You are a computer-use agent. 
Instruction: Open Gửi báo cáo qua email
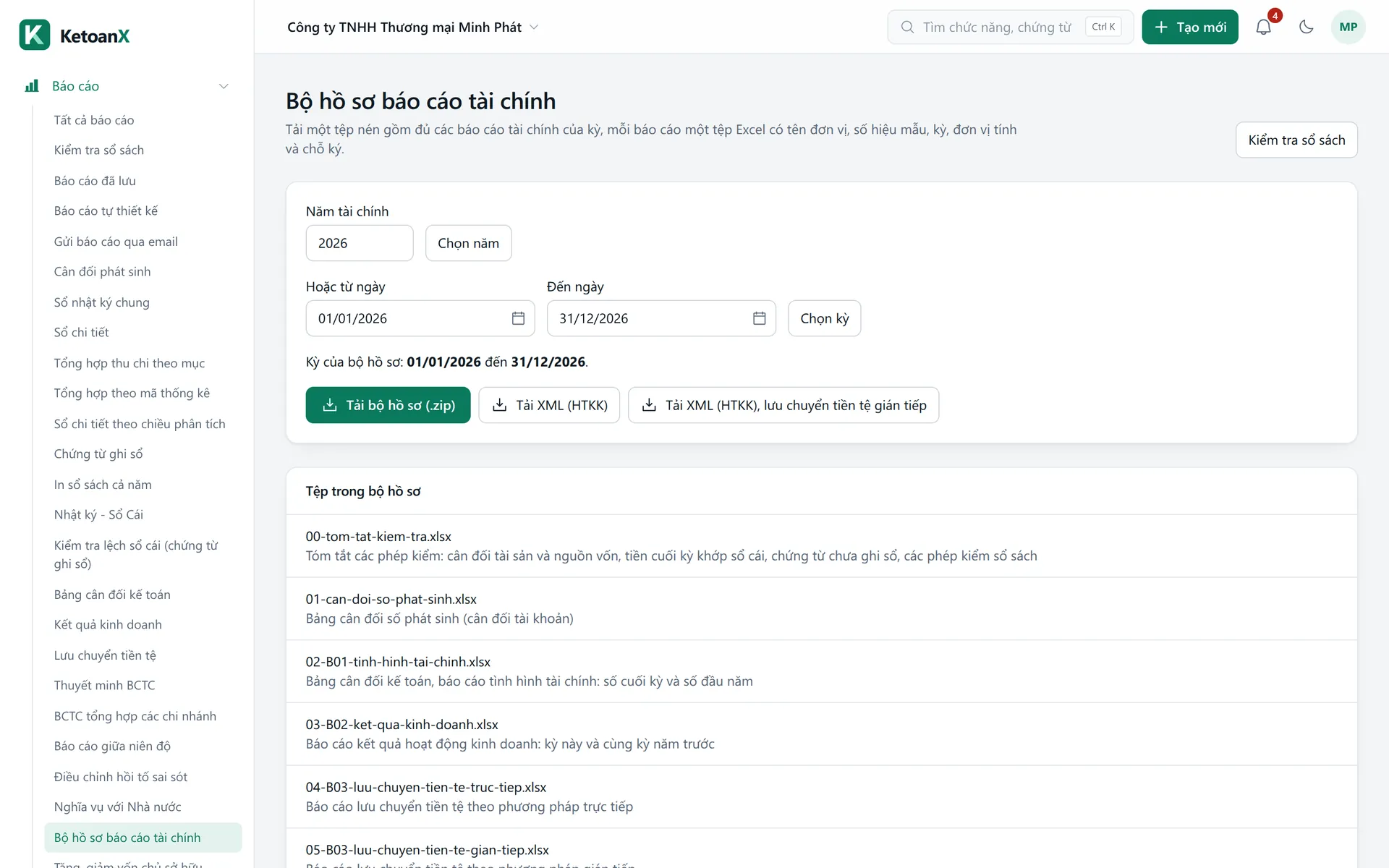pyautogui.click(x=143, y=242)
